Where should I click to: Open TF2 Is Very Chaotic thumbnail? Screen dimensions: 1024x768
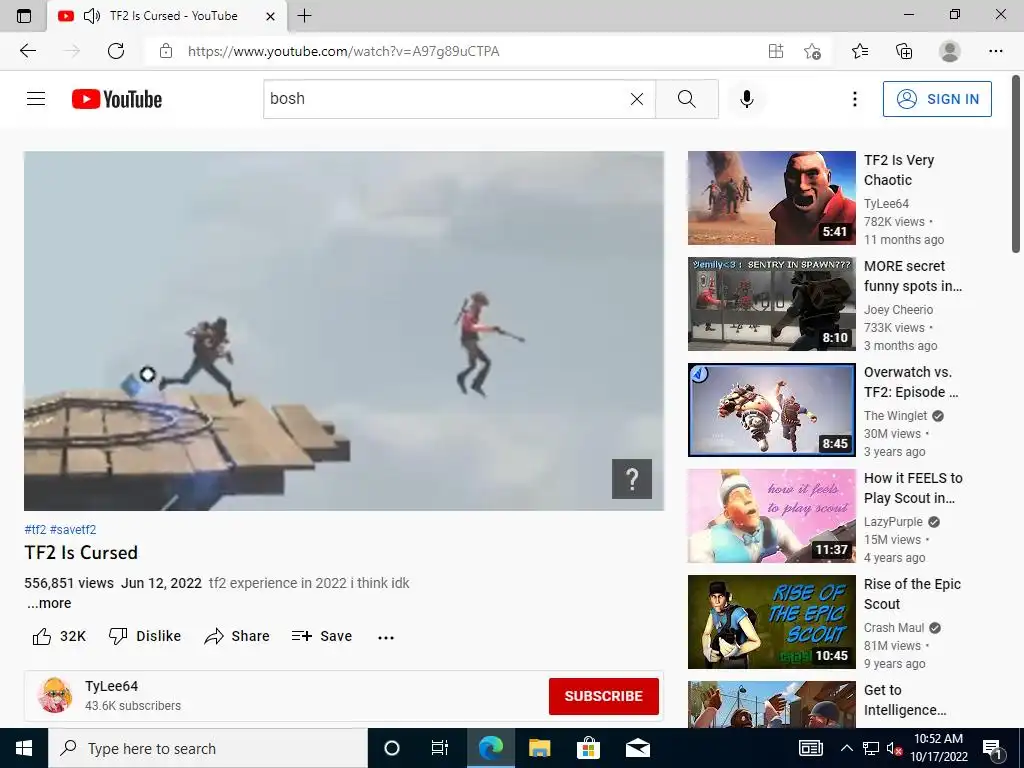[771, 198]
